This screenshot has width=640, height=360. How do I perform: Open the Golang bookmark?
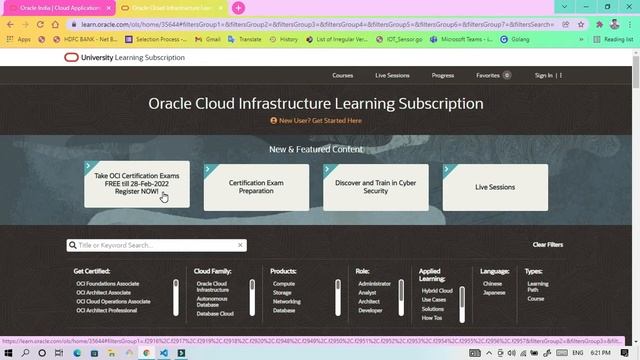click(515, 40)
